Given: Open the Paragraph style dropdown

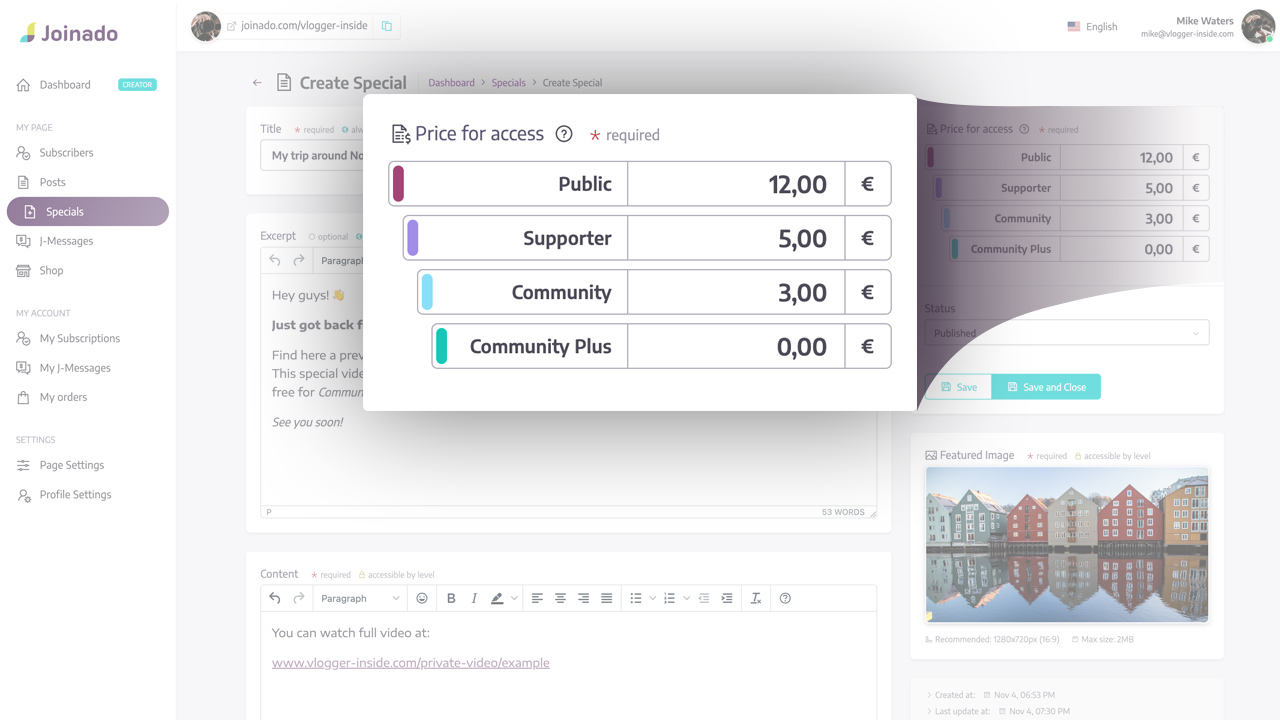Looking at the screenshot, I should pos(360,597).
